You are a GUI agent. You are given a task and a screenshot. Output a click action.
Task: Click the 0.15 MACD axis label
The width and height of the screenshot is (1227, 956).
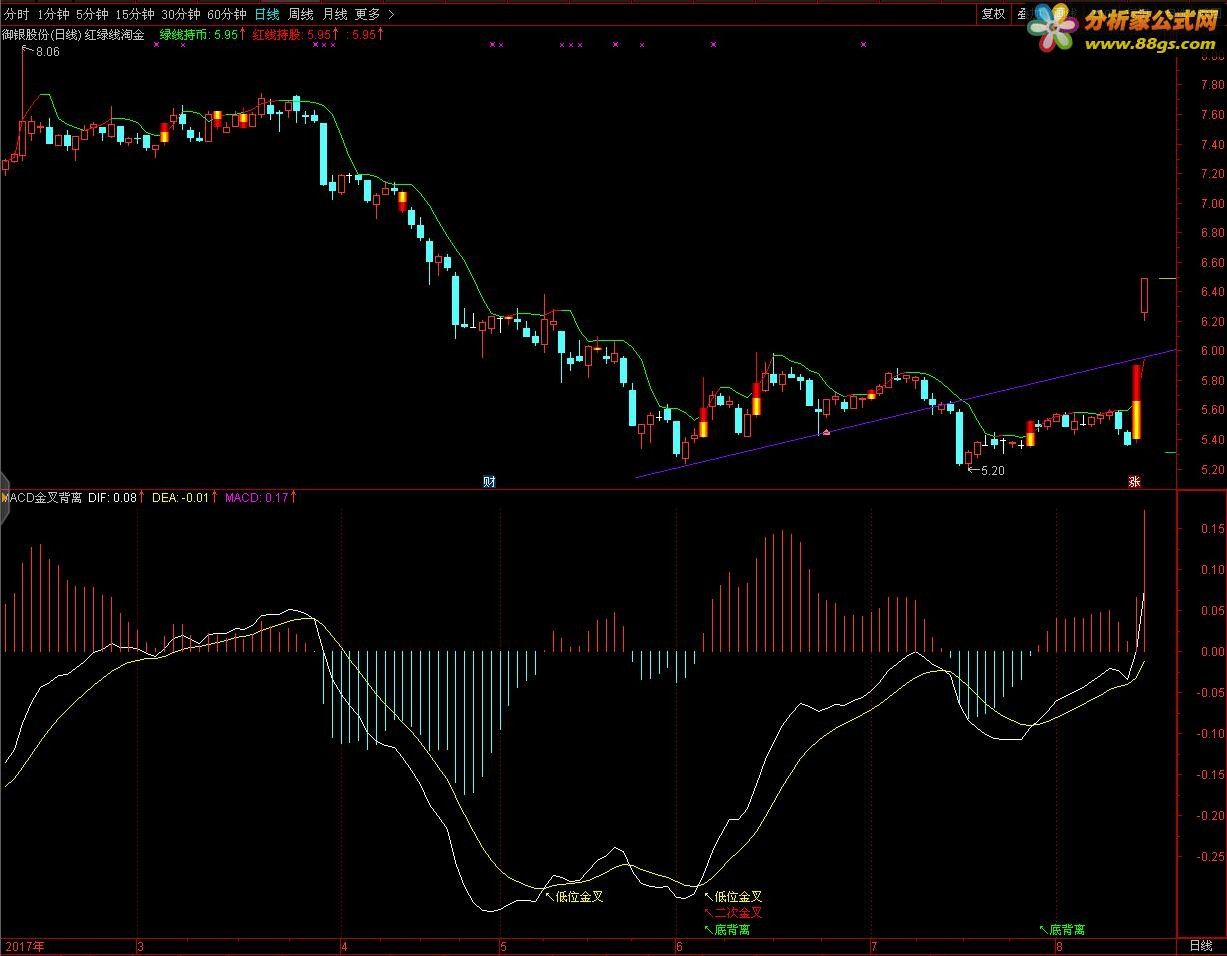[x=1211, y=528]
